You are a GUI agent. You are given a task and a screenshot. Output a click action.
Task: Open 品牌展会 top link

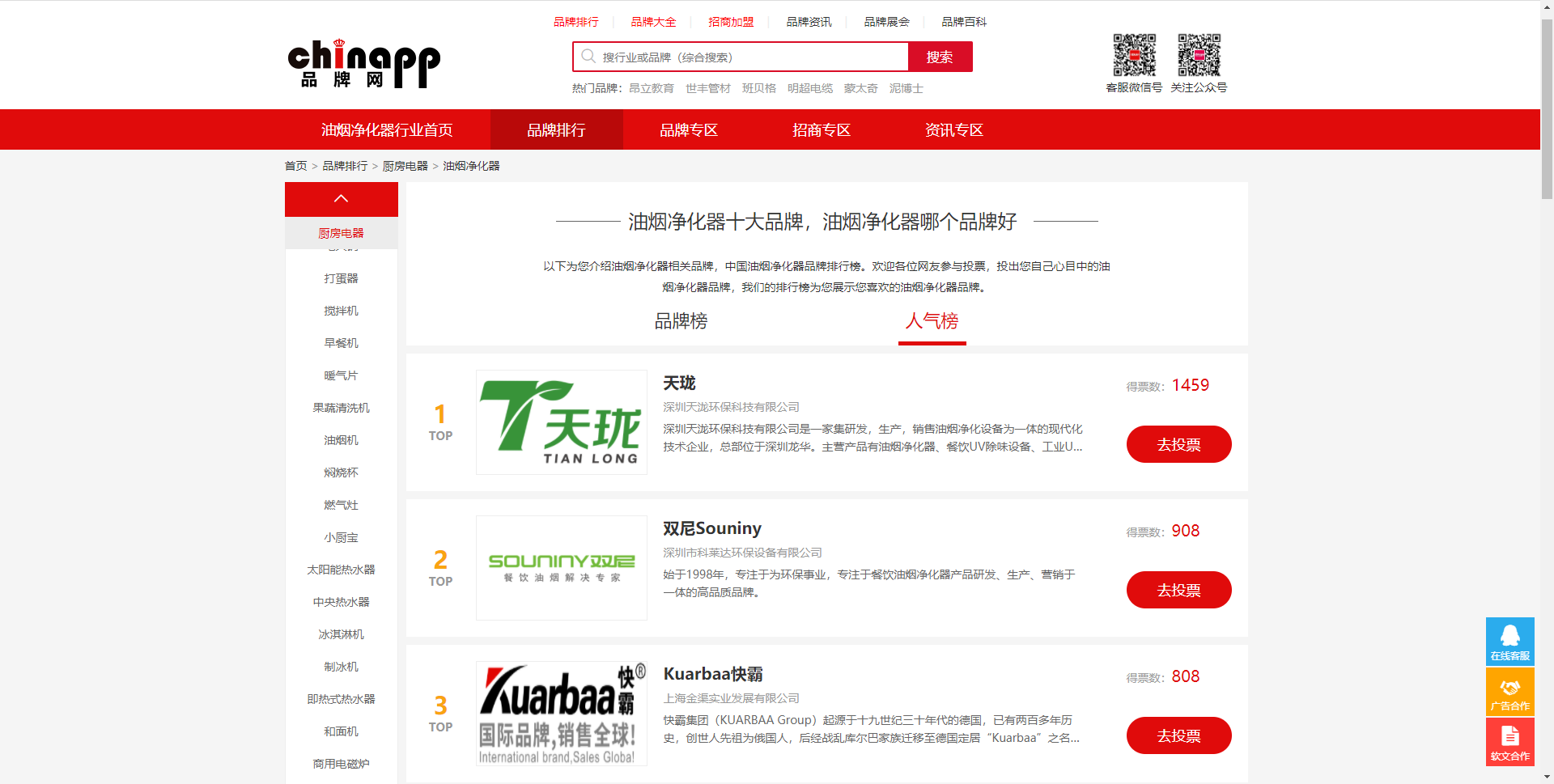887,22
